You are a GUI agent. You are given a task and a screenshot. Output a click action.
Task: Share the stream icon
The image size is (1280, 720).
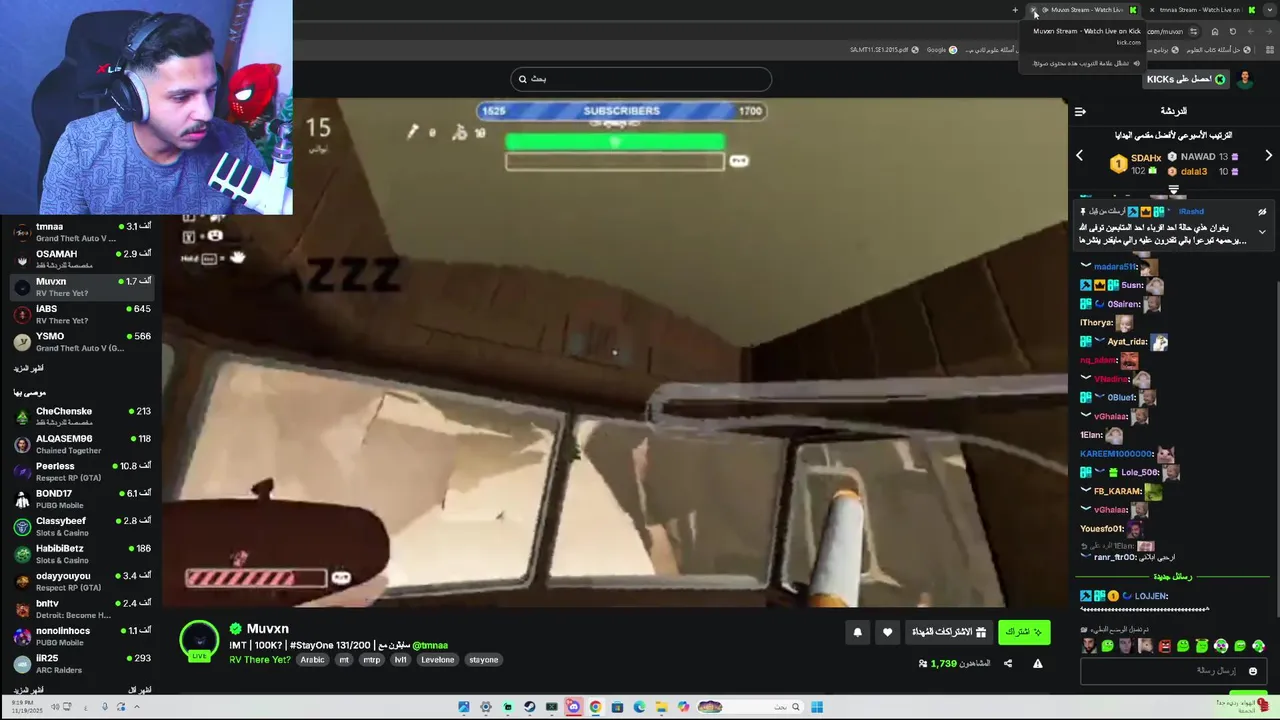1008,664
